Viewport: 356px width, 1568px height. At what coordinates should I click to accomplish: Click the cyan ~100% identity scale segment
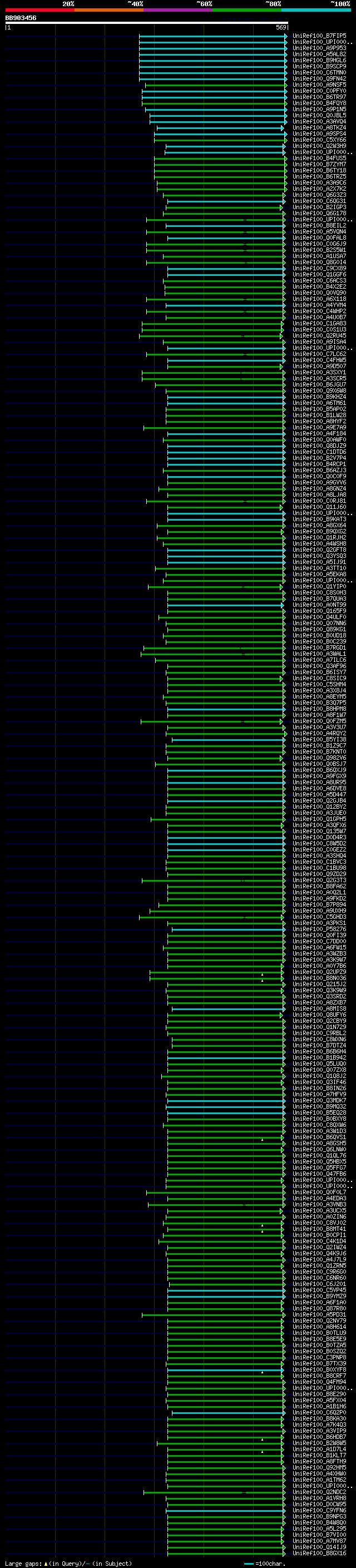(316, 10)
